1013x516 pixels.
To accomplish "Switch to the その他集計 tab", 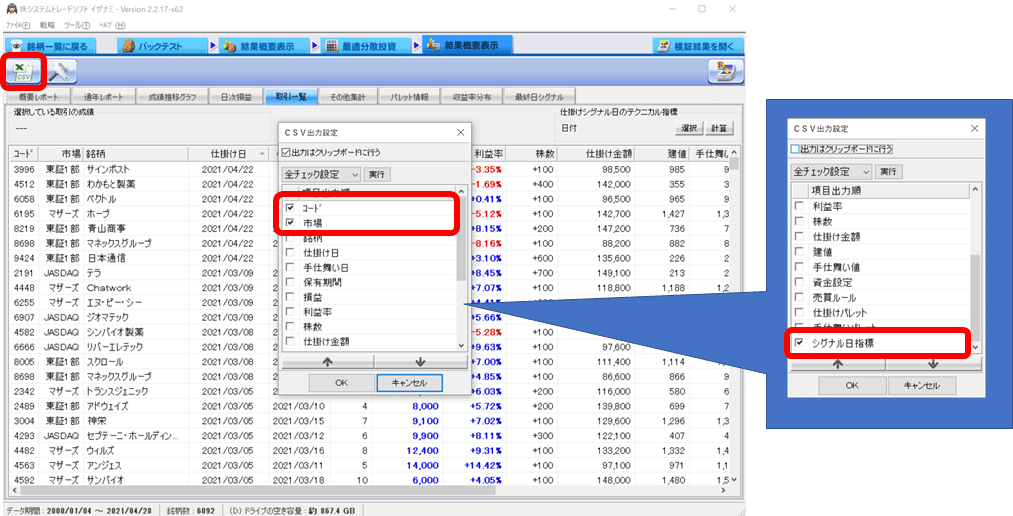I will coord(348,97).
